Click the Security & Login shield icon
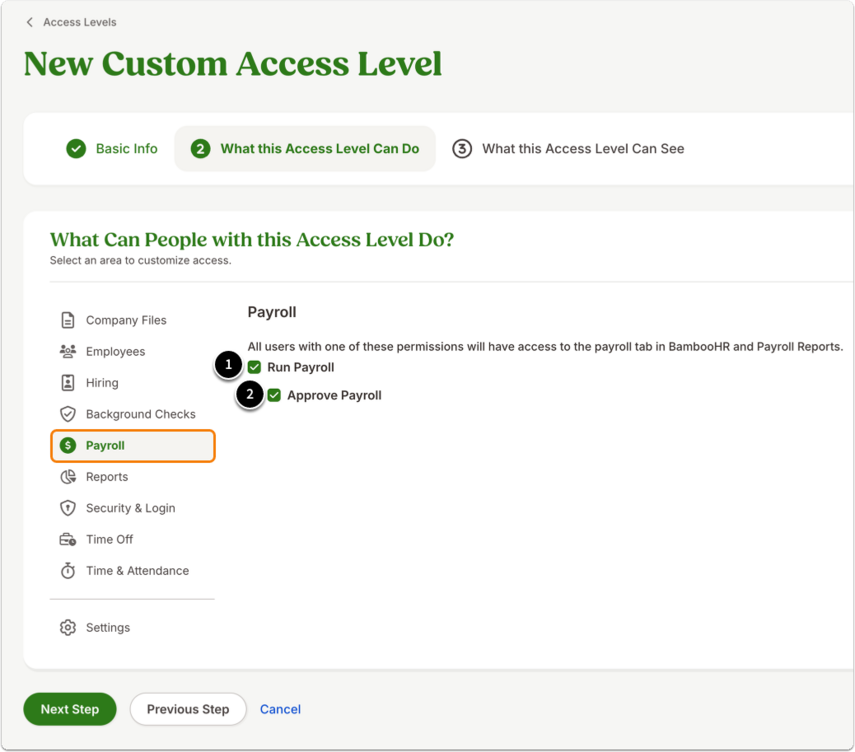 tap(68, 508)
